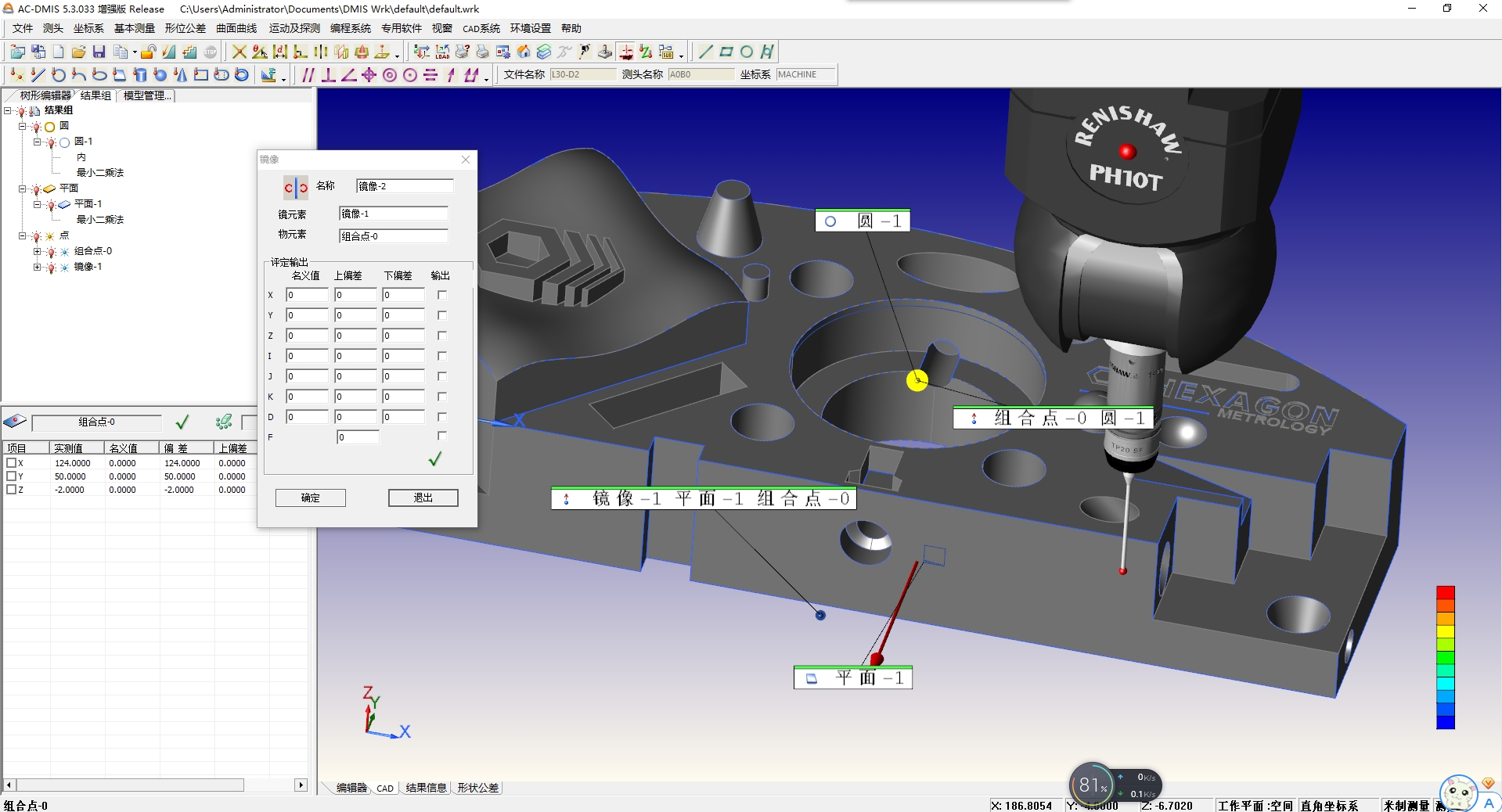Select the parallelism tolerance icon

click(308, 75)
